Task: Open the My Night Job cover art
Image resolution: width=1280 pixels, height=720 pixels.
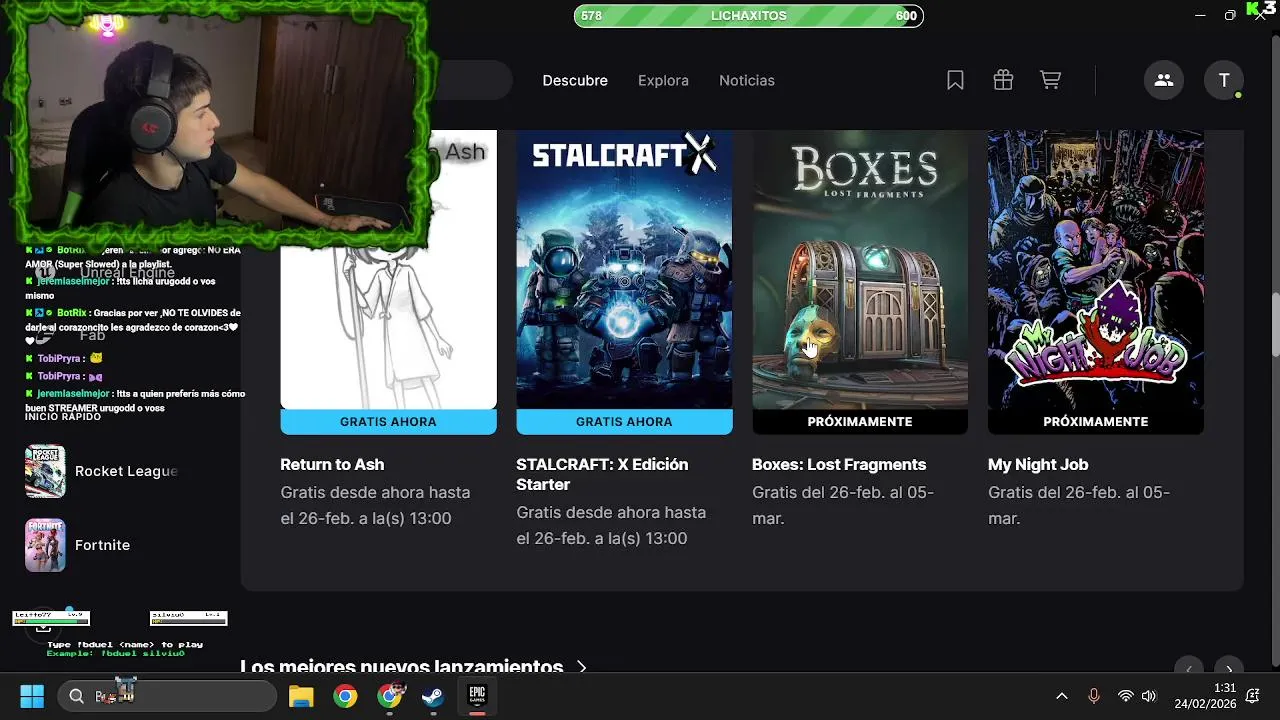Action: pyautogui.click(x=1096, y=269)
